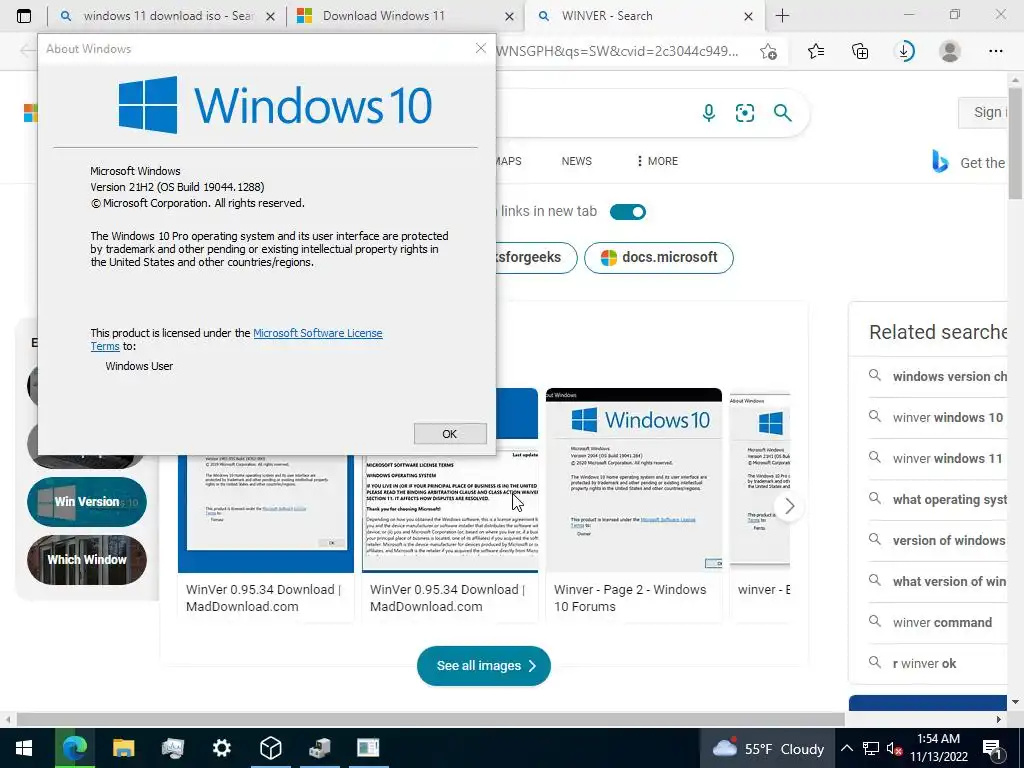Open Microsoft Edge from taskbar
Screen dimensions: 1024x768
pyautogui.click(x=74, y=748)
